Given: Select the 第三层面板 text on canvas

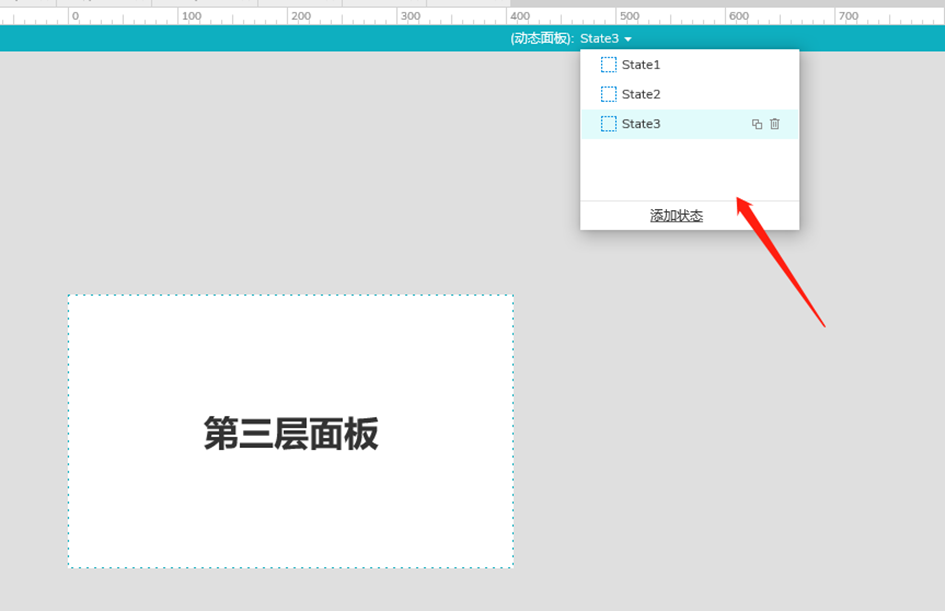Looking at the screenshot, I should (x=291, y=433).
